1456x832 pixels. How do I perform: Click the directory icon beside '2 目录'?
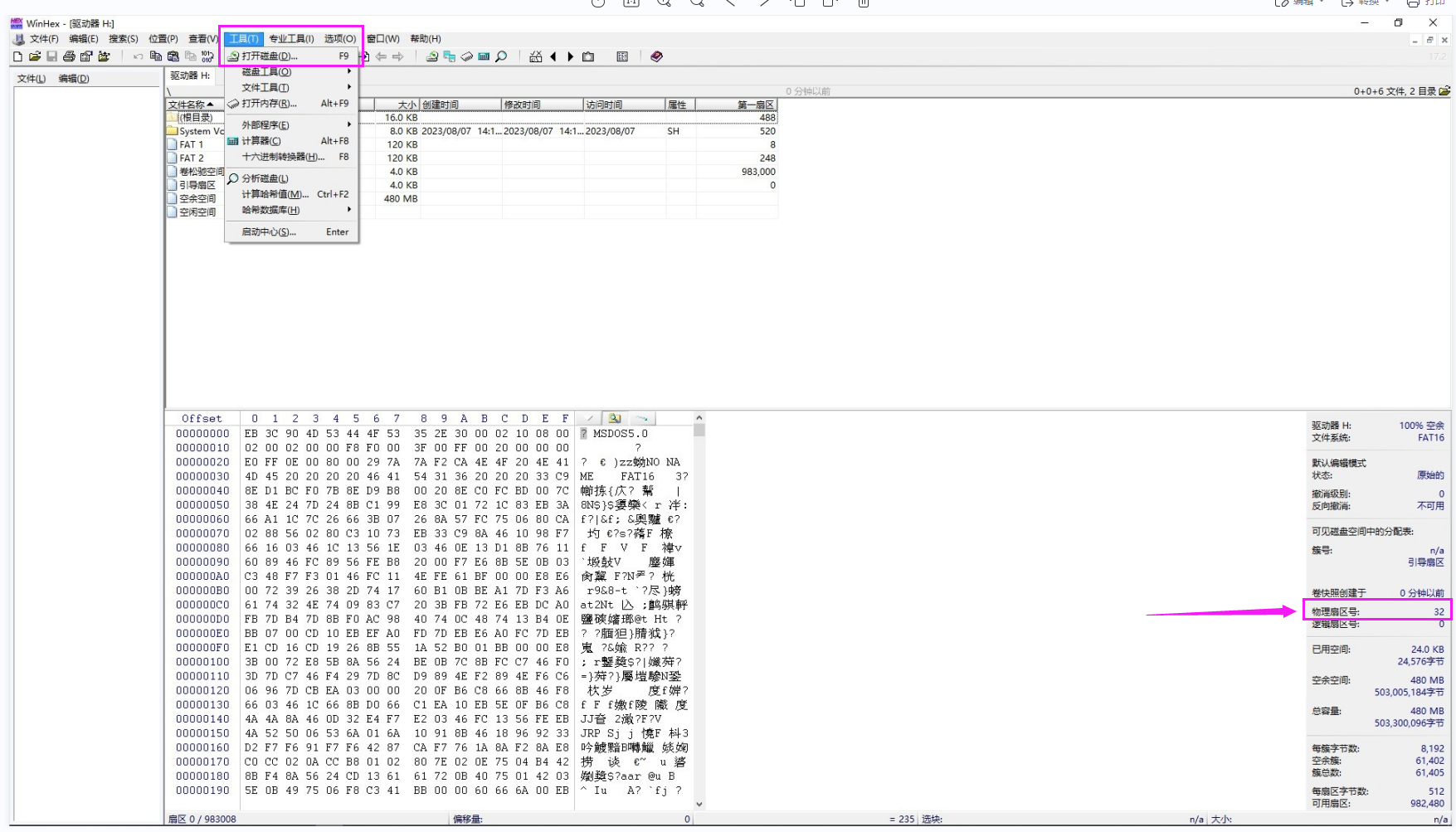click(x=1444, y=90)
